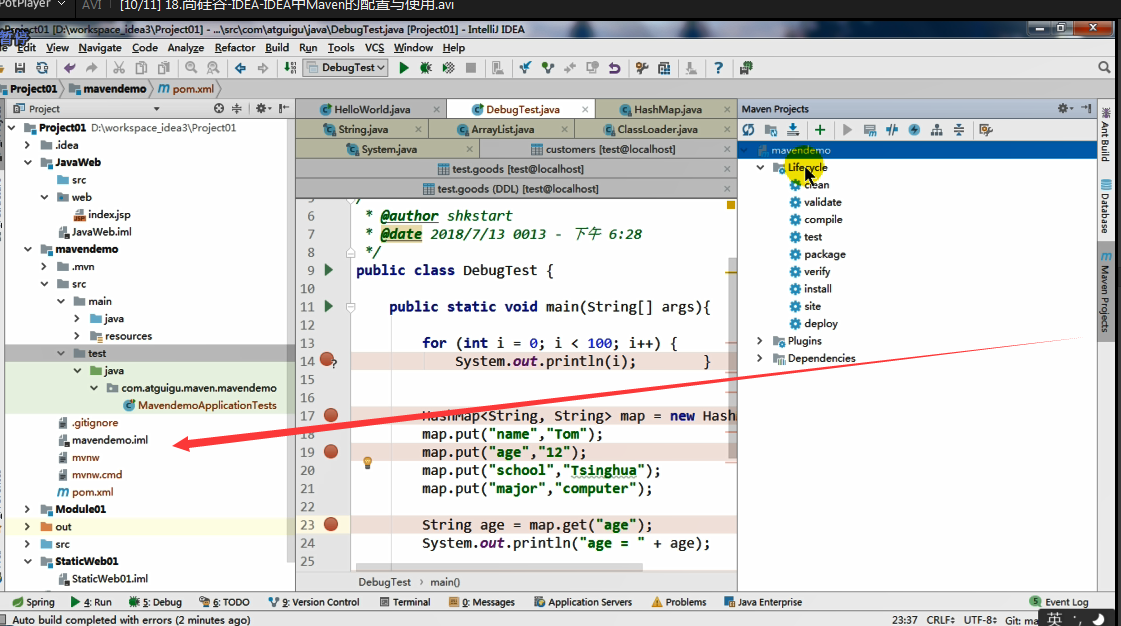The height and width of the screenshot is (626, 1121).
Task: Click the VCS Update Project icon
Action: pyautogui.click(x=525, y=68)
